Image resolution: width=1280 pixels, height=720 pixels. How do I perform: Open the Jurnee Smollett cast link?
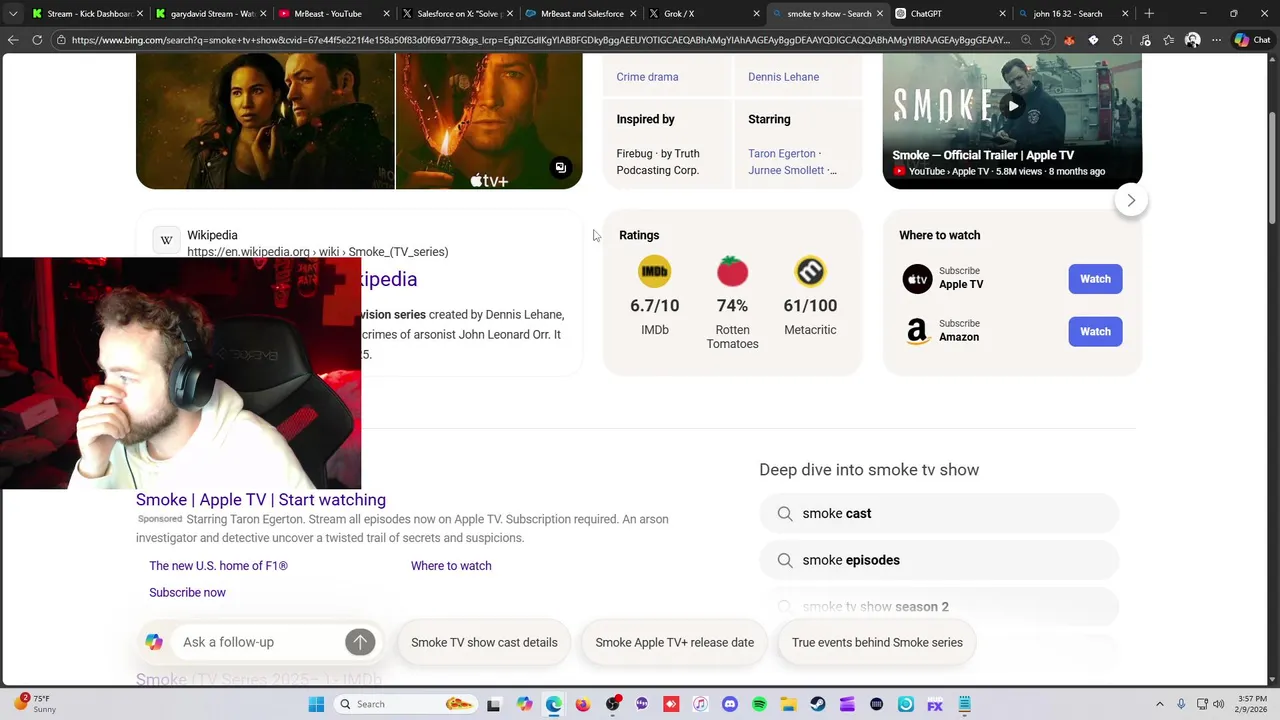click(x=787, y=170)
